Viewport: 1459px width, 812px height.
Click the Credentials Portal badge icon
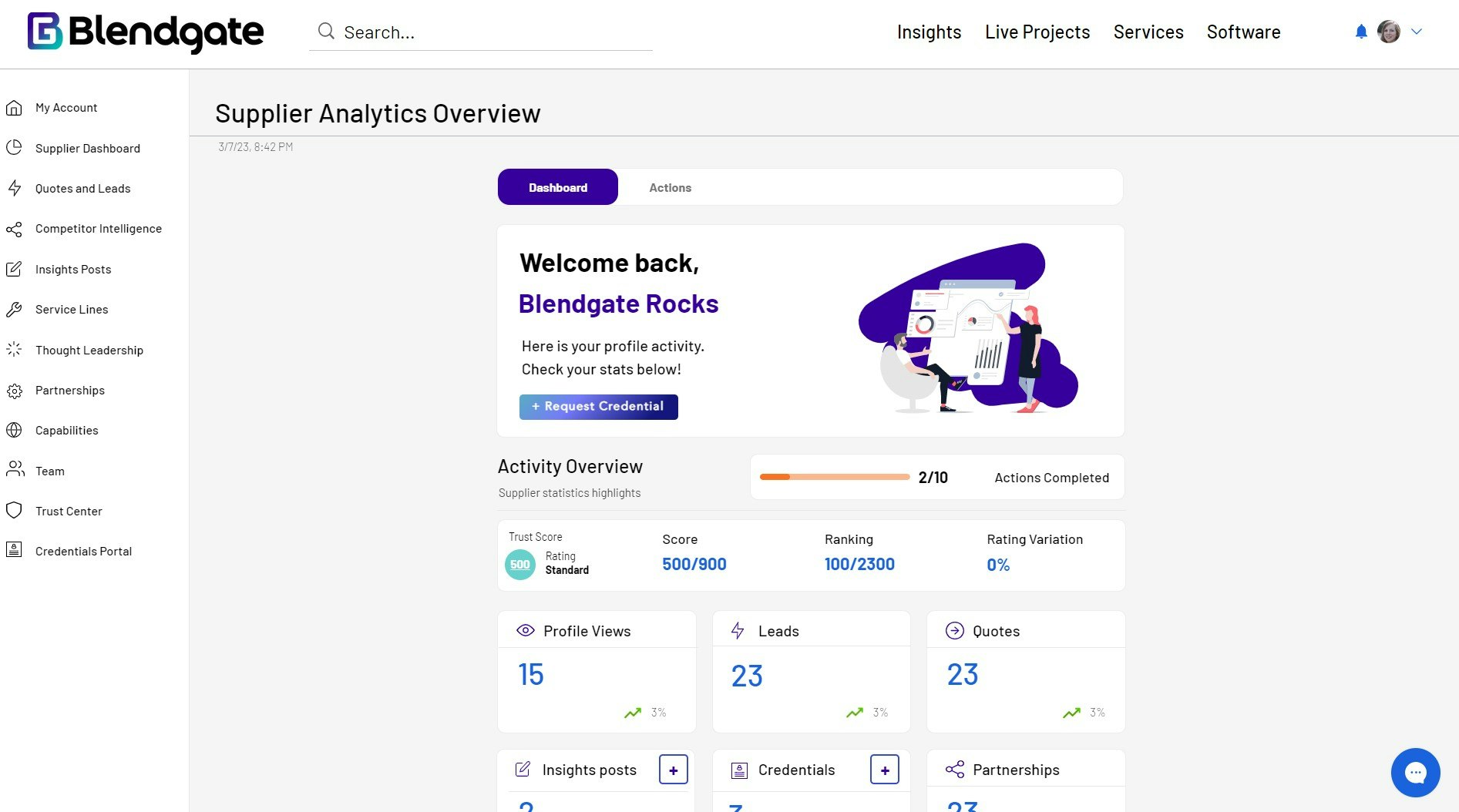click(14, 550)
